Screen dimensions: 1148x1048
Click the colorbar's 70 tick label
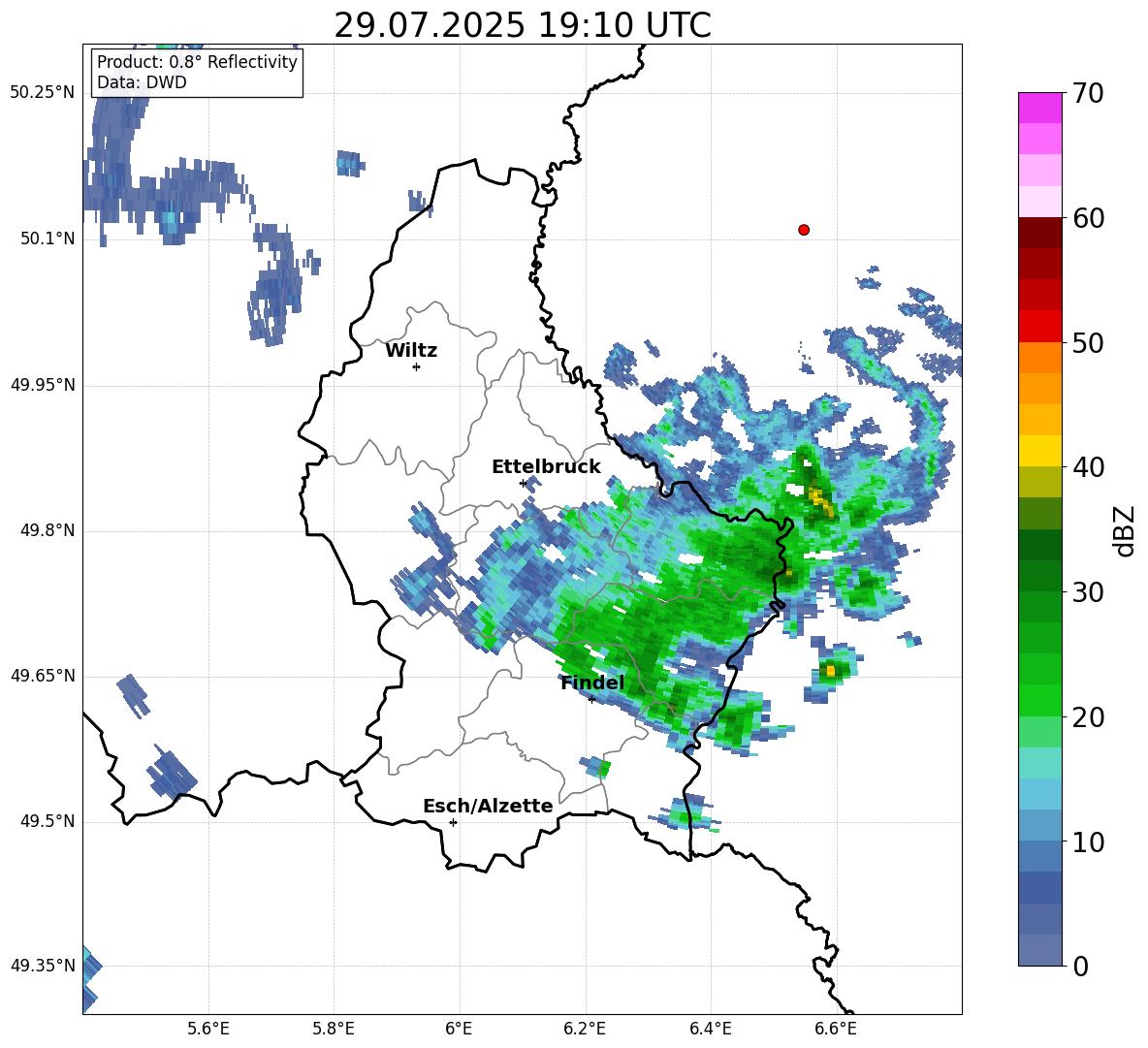(1088, 94)
